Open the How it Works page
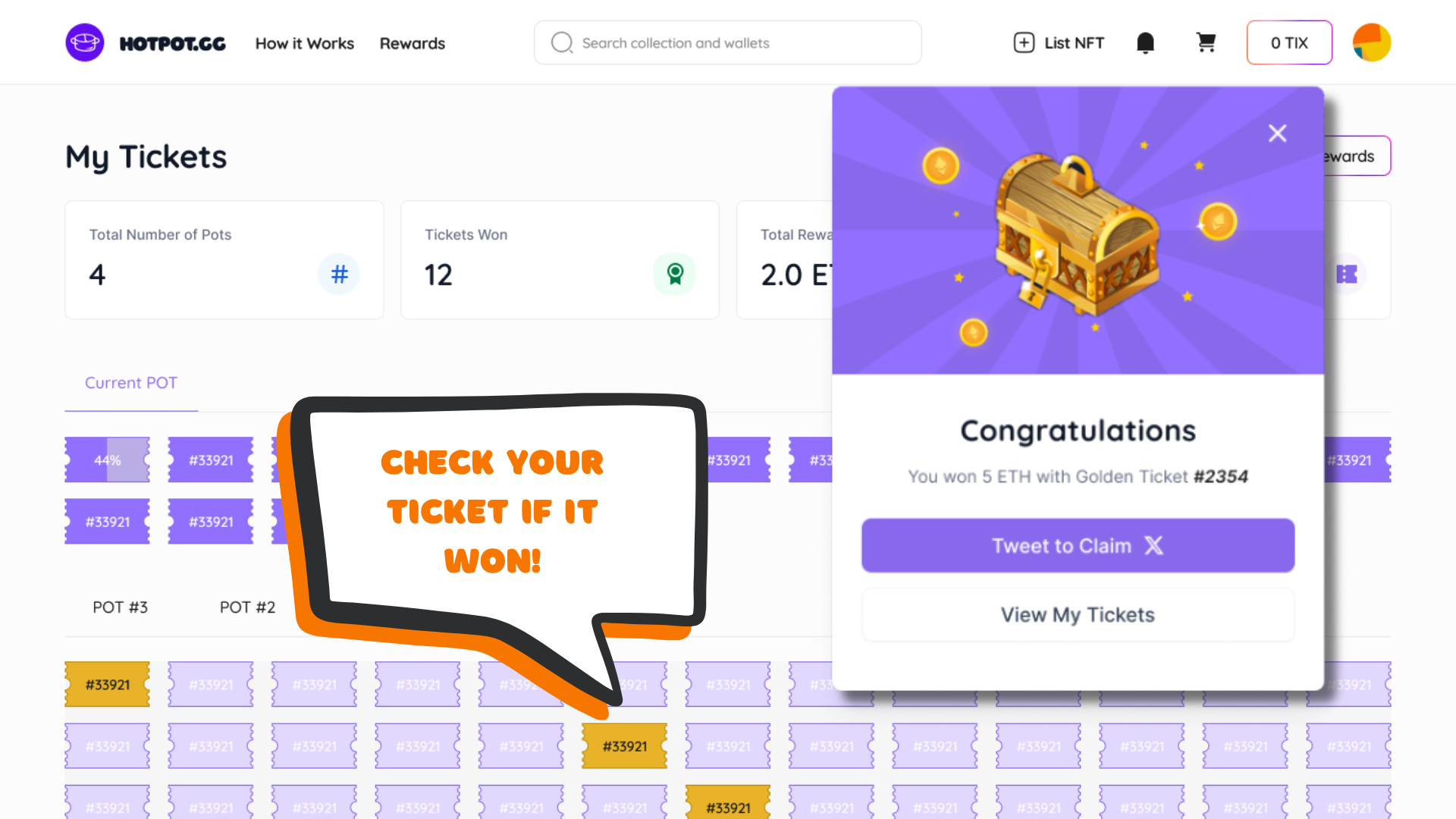Screen dimensions: 1456x819 pos(304,43)
